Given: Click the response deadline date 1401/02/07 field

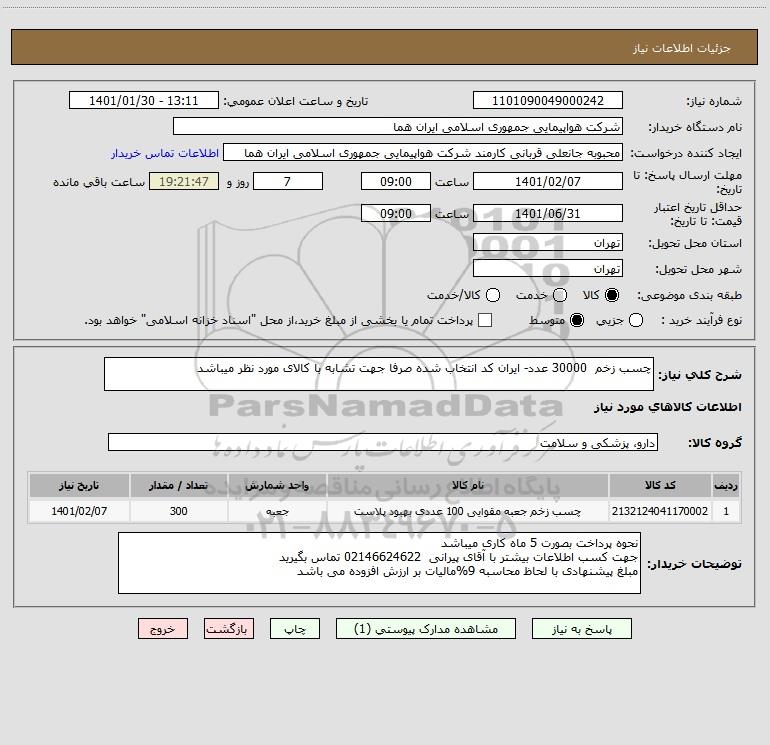Looking at the screenshot, I should coord(548,181).
